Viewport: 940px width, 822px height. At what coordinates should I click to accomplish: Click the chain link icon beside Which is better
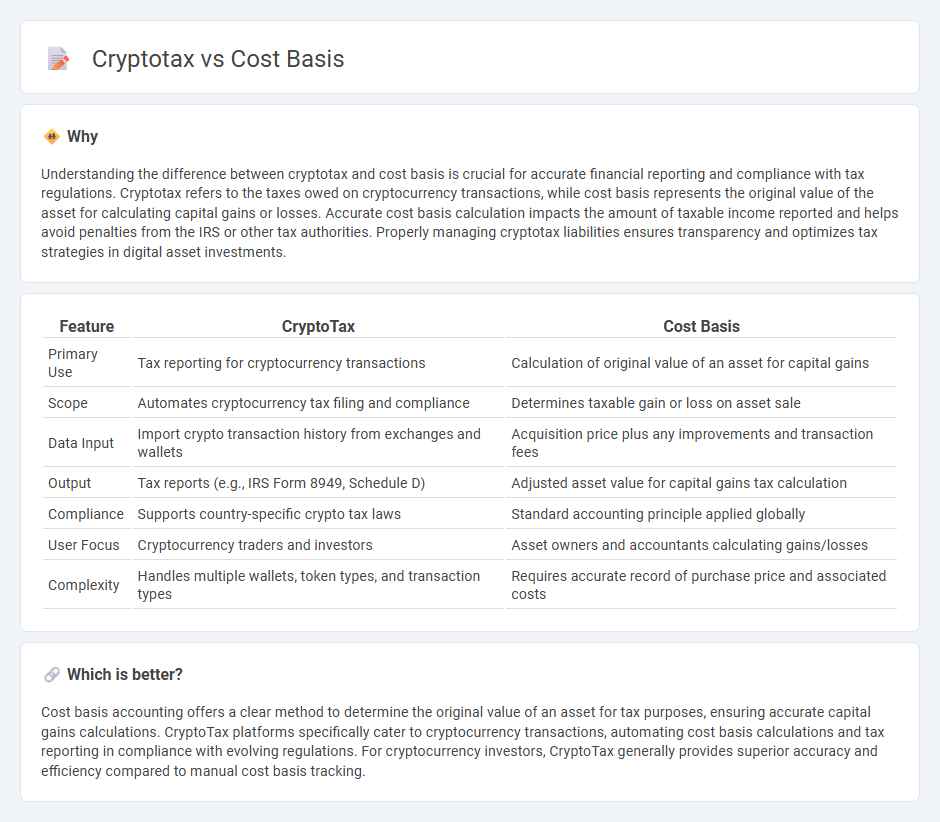52,675
